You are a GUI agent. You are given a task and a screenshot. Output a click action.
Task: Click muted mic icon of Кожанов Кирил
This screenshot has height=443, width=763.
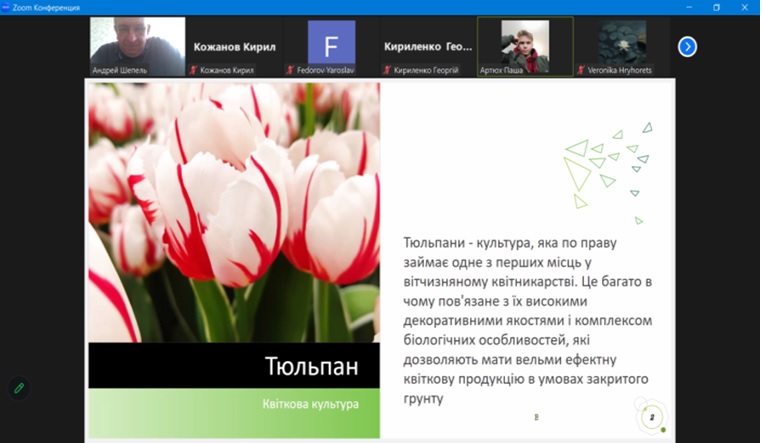click(193, 70)
